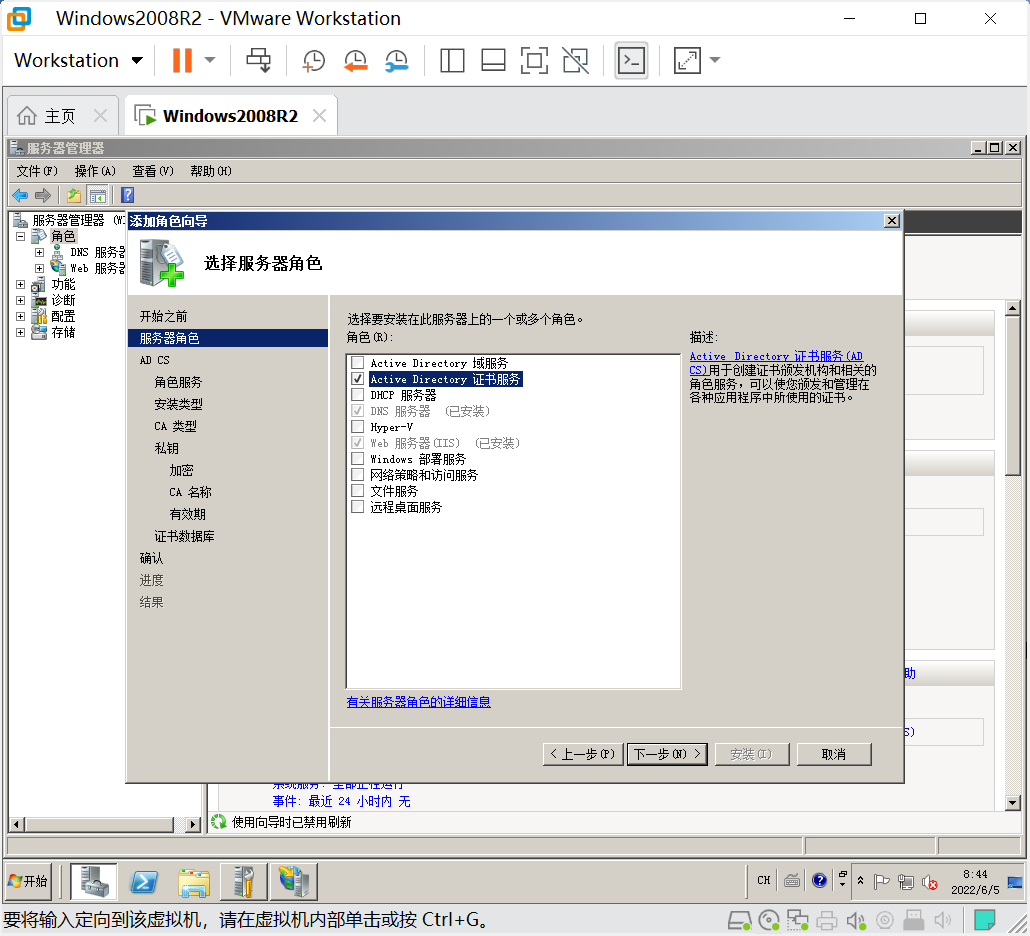
Task: Send Ctrl+Alt+Del to the VM
Action: [x=258, y=60]
